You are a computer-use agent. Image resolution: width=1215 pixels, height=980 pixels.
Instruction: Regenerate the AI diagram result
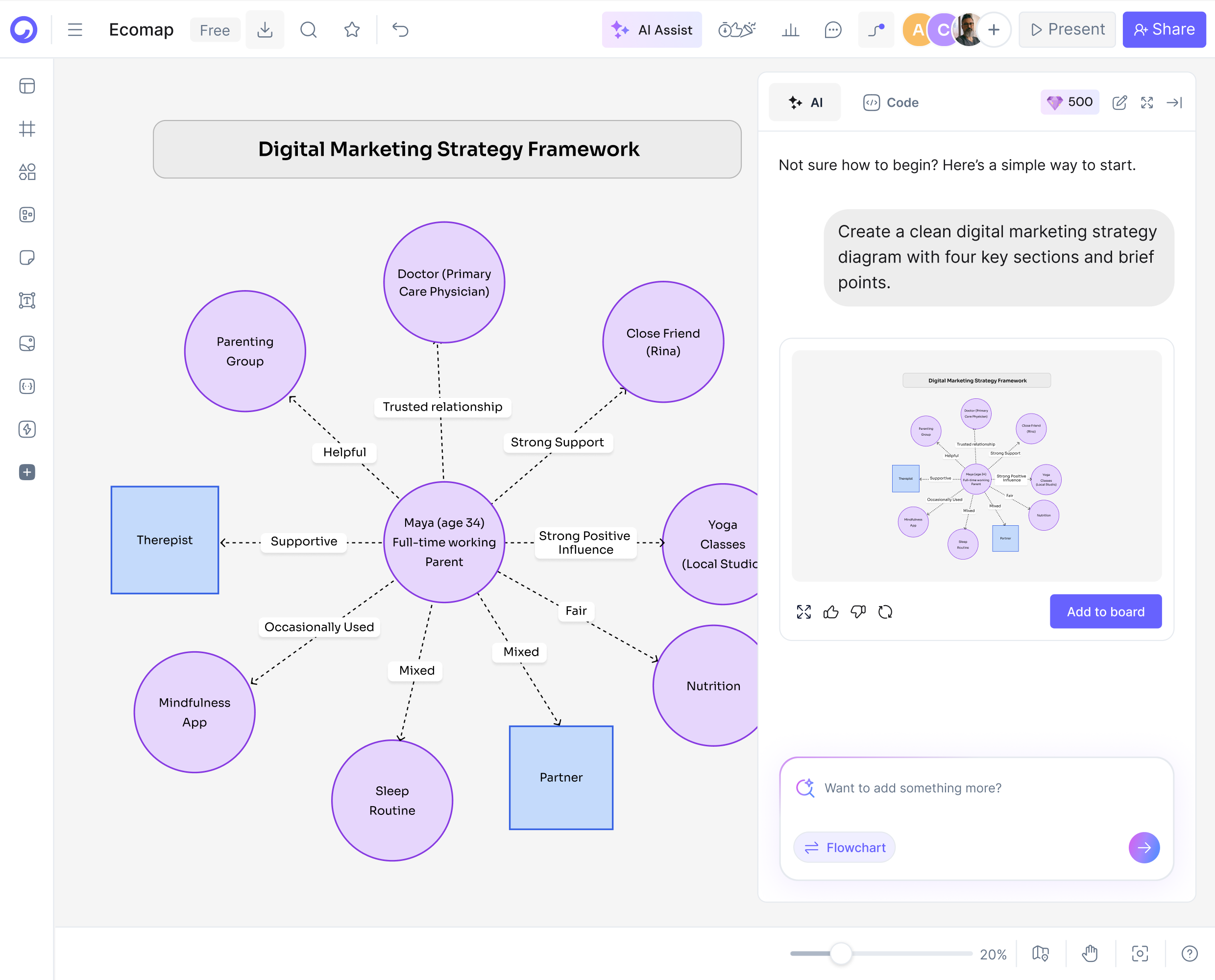(885, 612)
